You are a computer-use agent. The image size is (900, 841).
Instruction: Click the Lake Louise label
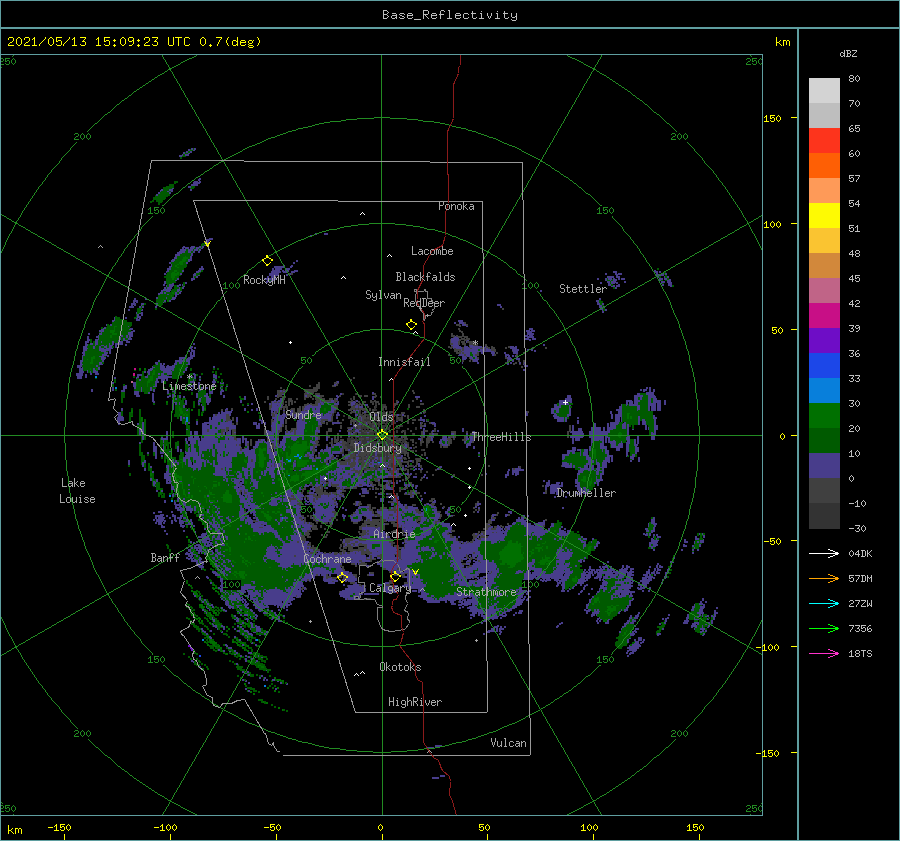click(77, 491)
